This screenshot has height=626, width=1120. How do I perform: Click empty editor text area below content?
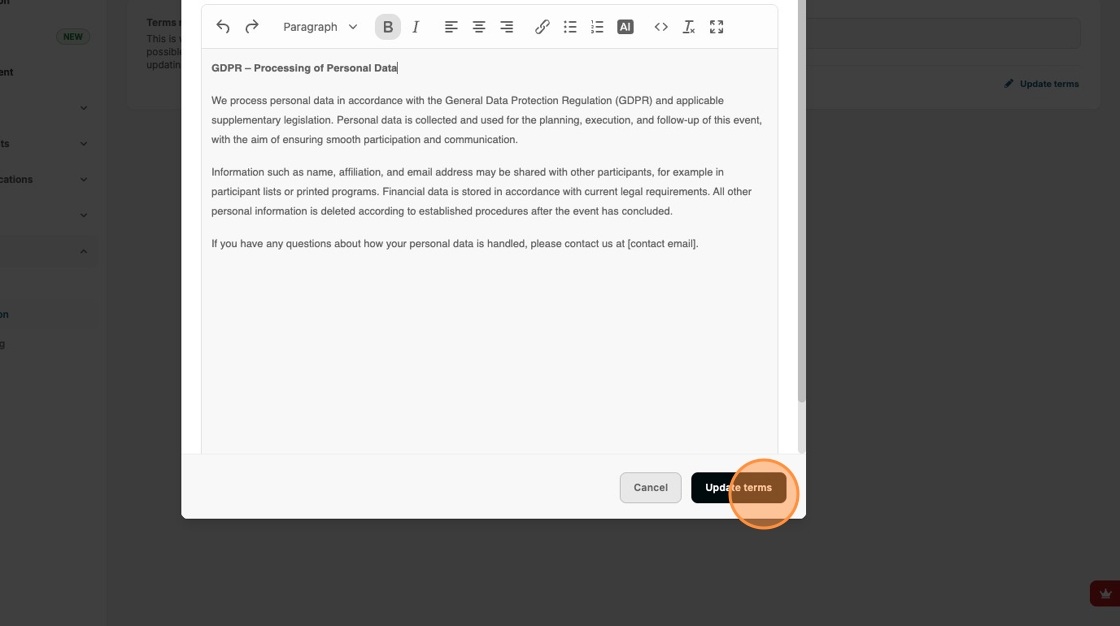click(489, 350)
